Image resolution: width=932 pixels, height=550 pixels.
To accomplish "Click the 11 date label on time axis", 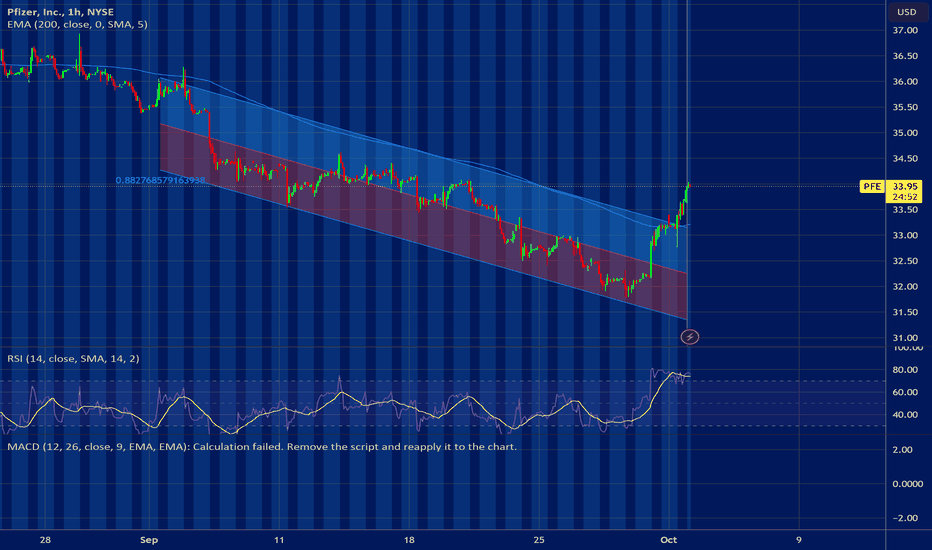I will point(279,540).
